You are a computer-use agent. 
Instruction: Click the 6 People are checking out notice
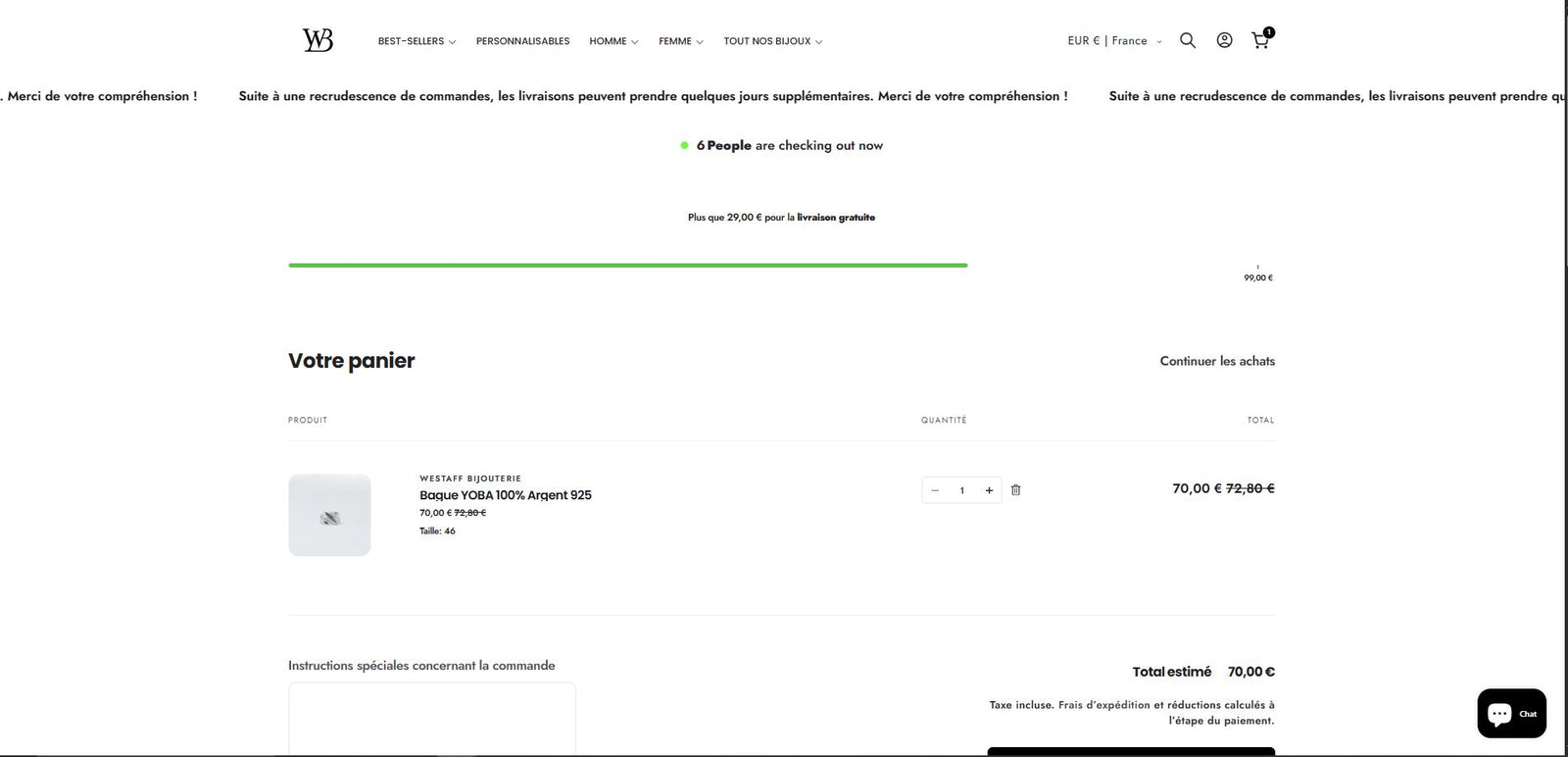(x=782, y=145)
